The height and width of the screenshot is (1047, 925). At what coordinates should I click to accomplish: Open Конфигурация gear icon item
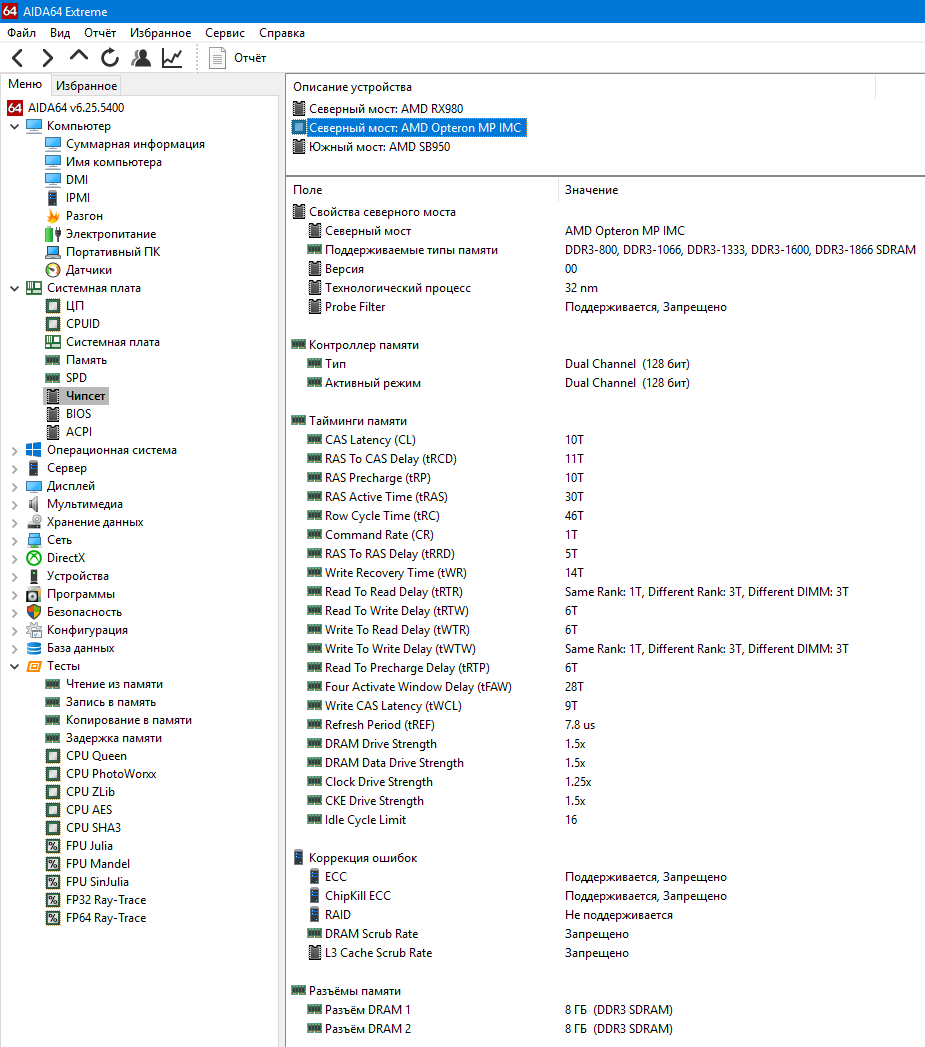[34, 630]
